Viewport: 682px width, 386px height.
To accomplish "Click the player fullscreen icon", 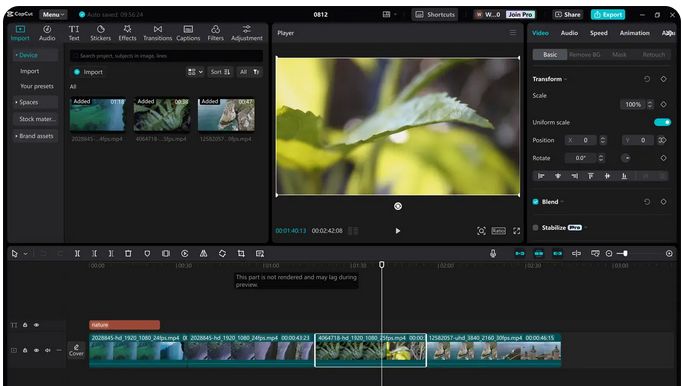I will (516, 231).
